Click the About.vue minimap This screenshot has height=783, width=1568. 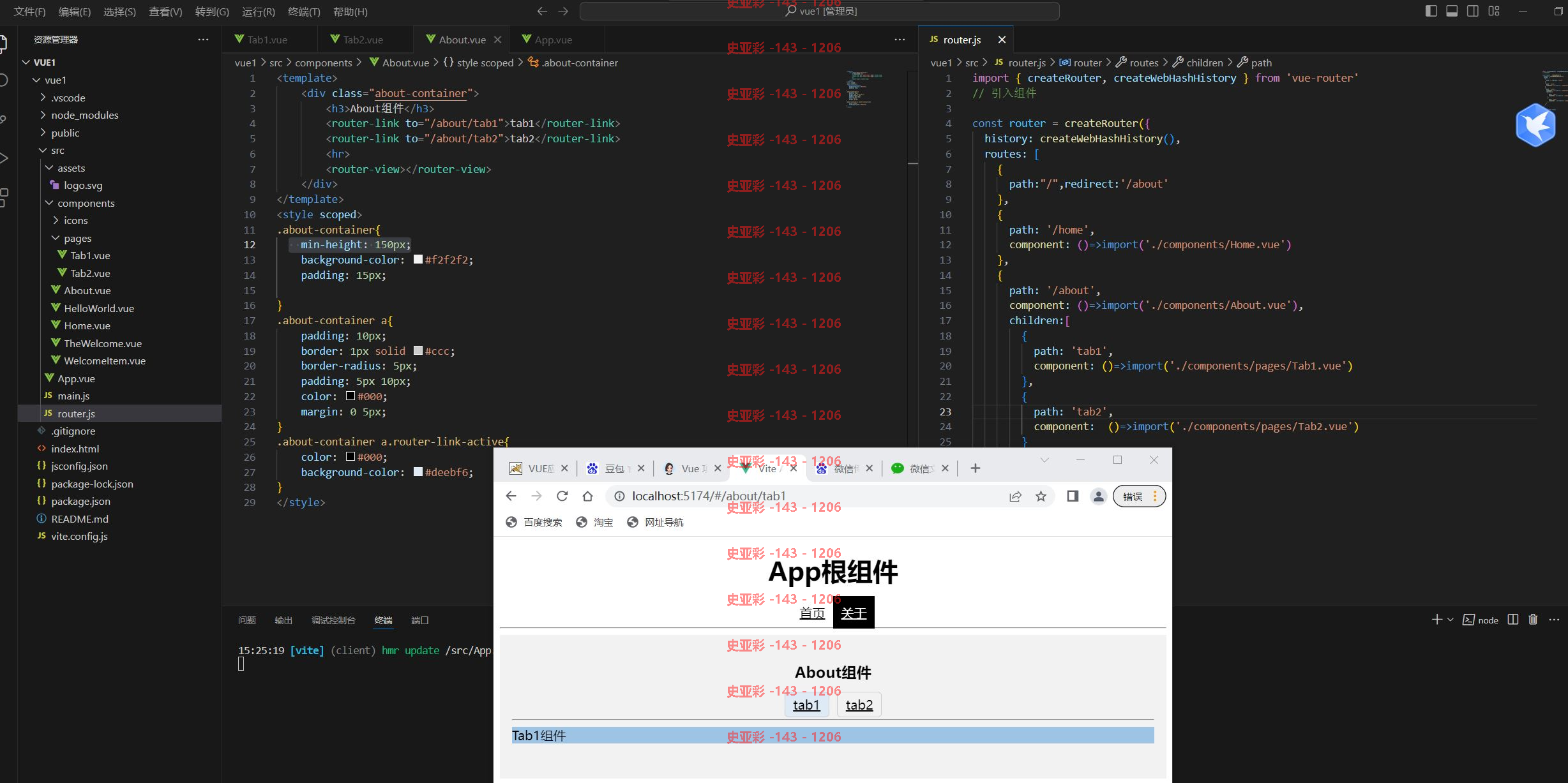point(865,89)
